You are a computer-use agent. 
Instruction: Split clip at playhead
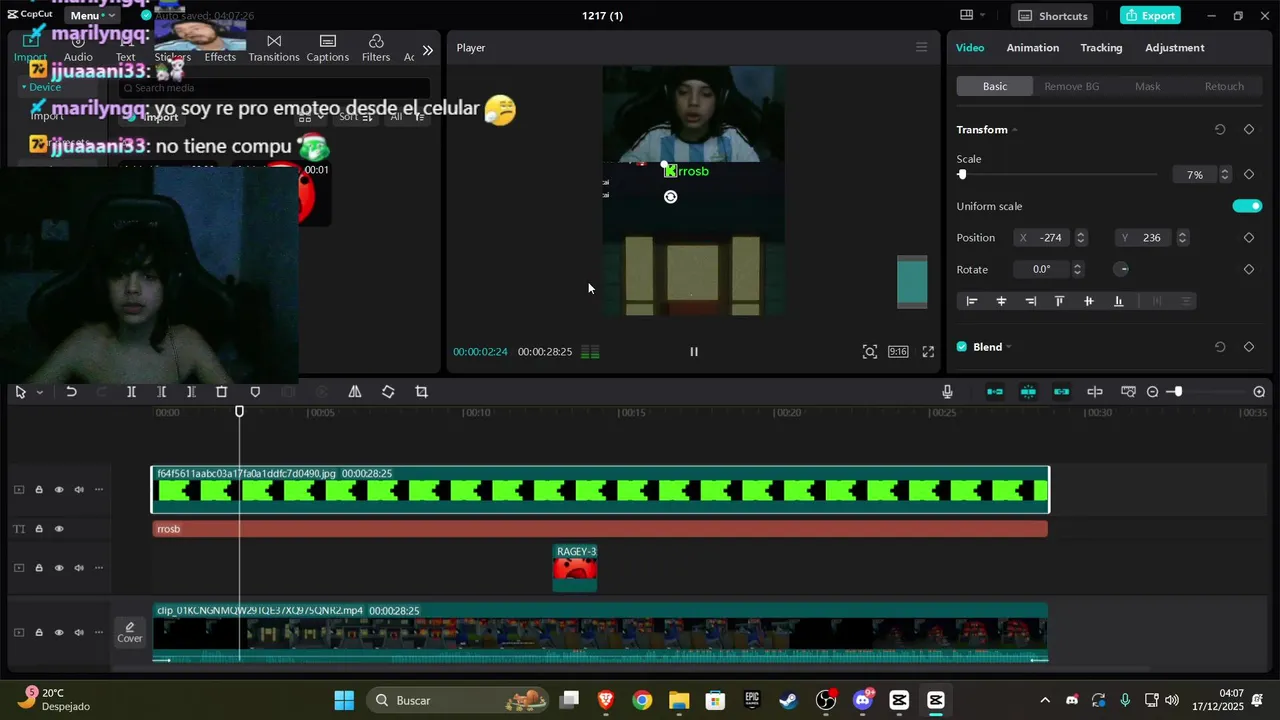click(131, 392)
